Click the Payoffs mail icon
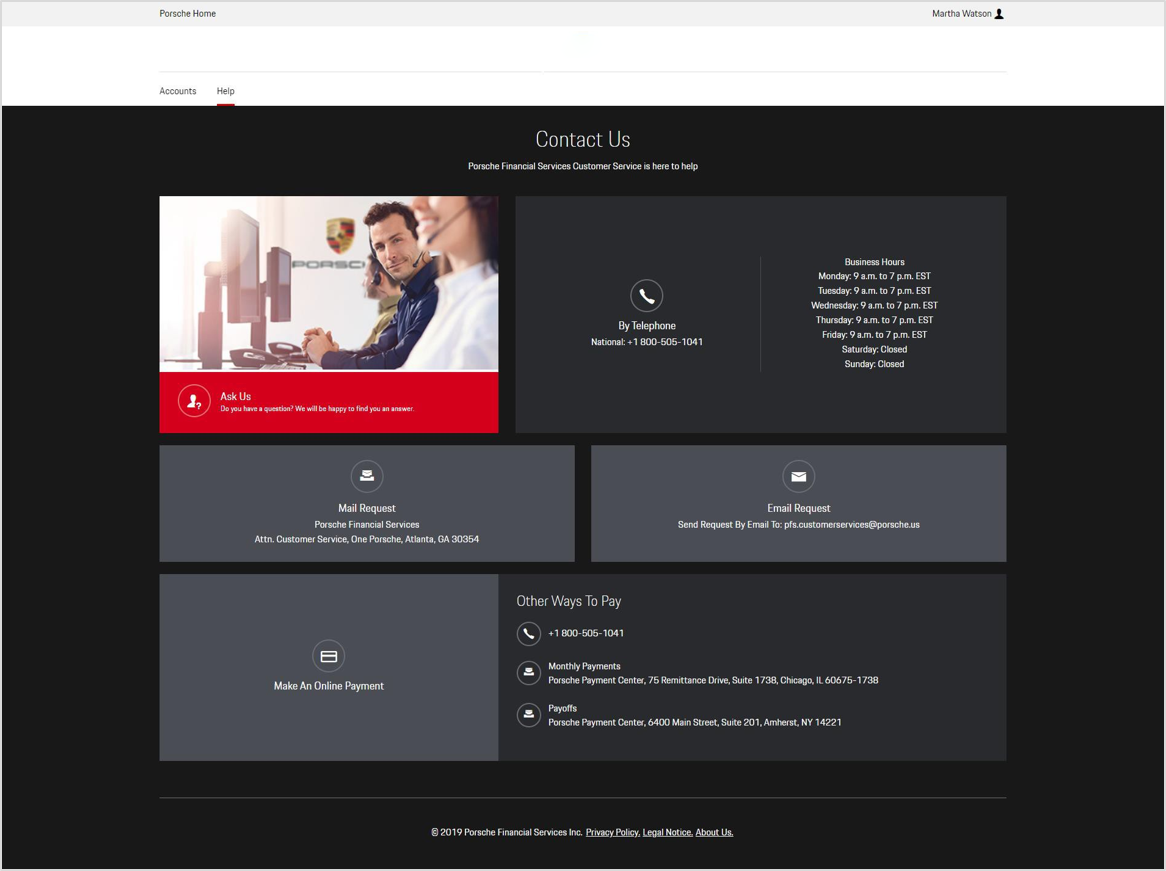Screen dimensions: 1166x871 click(x=529, y=715)
